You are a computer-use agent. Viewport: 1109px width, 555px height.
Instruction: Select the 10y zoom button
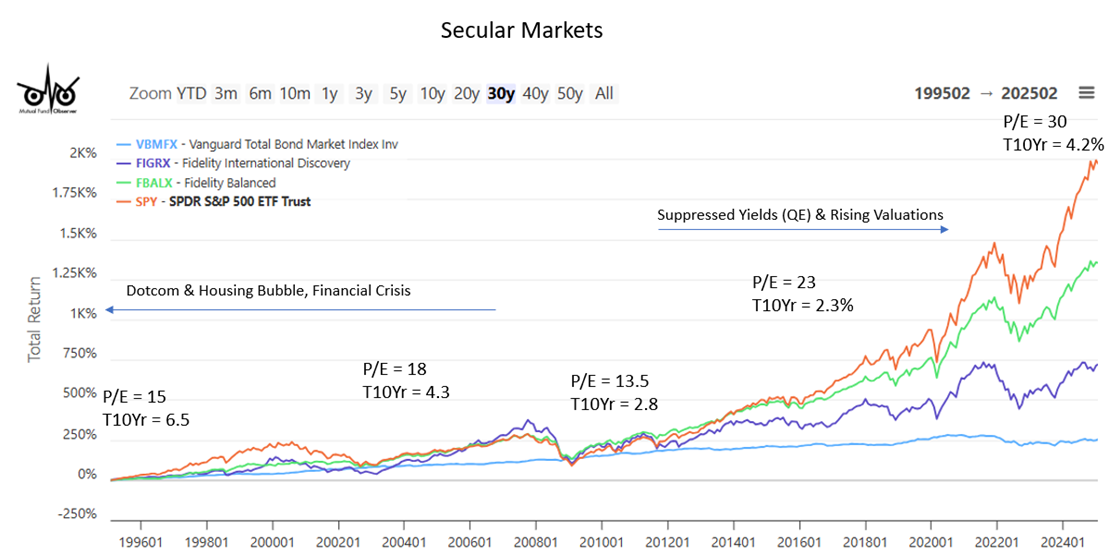[x=432, y=94]
